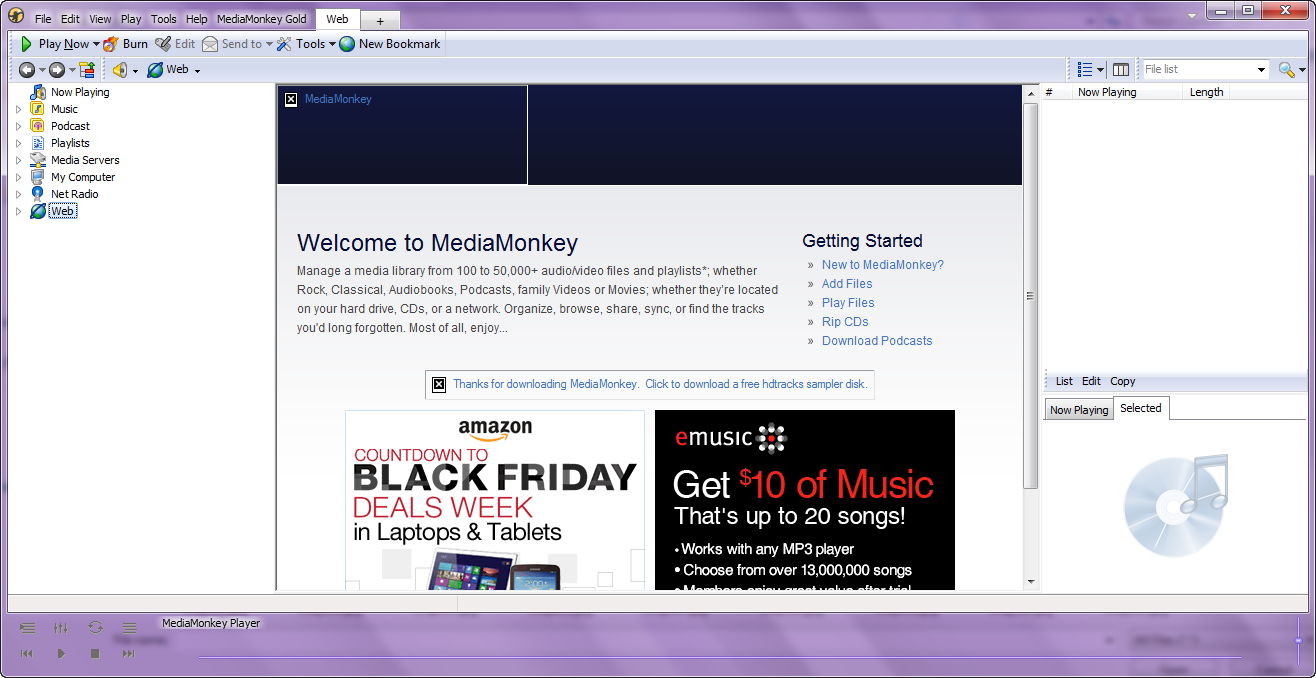Viewport: 1316px width, 678px height.
Task: Close the hdtracks sampler notification
Action: 438,384
